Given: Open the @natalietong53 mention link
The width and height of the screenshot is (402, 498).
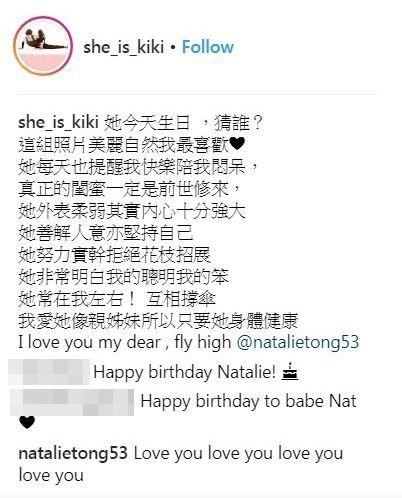Looking at the screenshot, I should coord(298,342).
